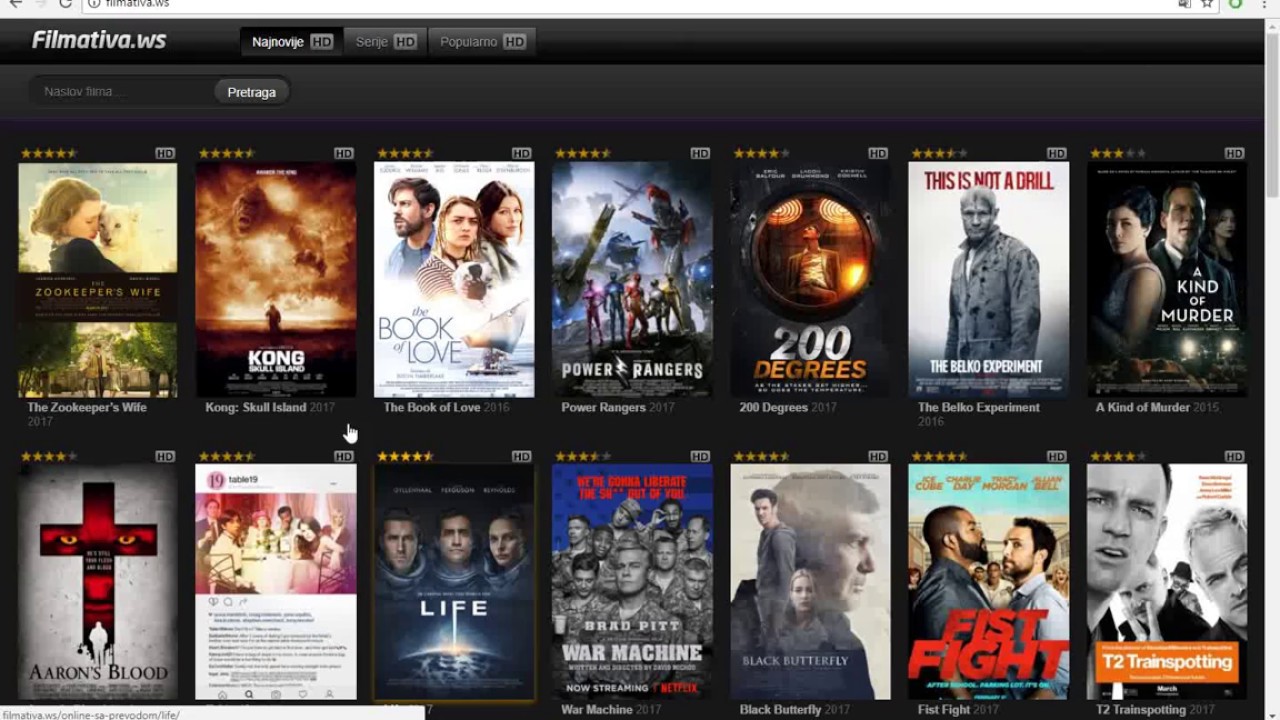Switch to the Serije HD tab
Viewport: 1280px width, 720px height.
[x=385, y=42]
